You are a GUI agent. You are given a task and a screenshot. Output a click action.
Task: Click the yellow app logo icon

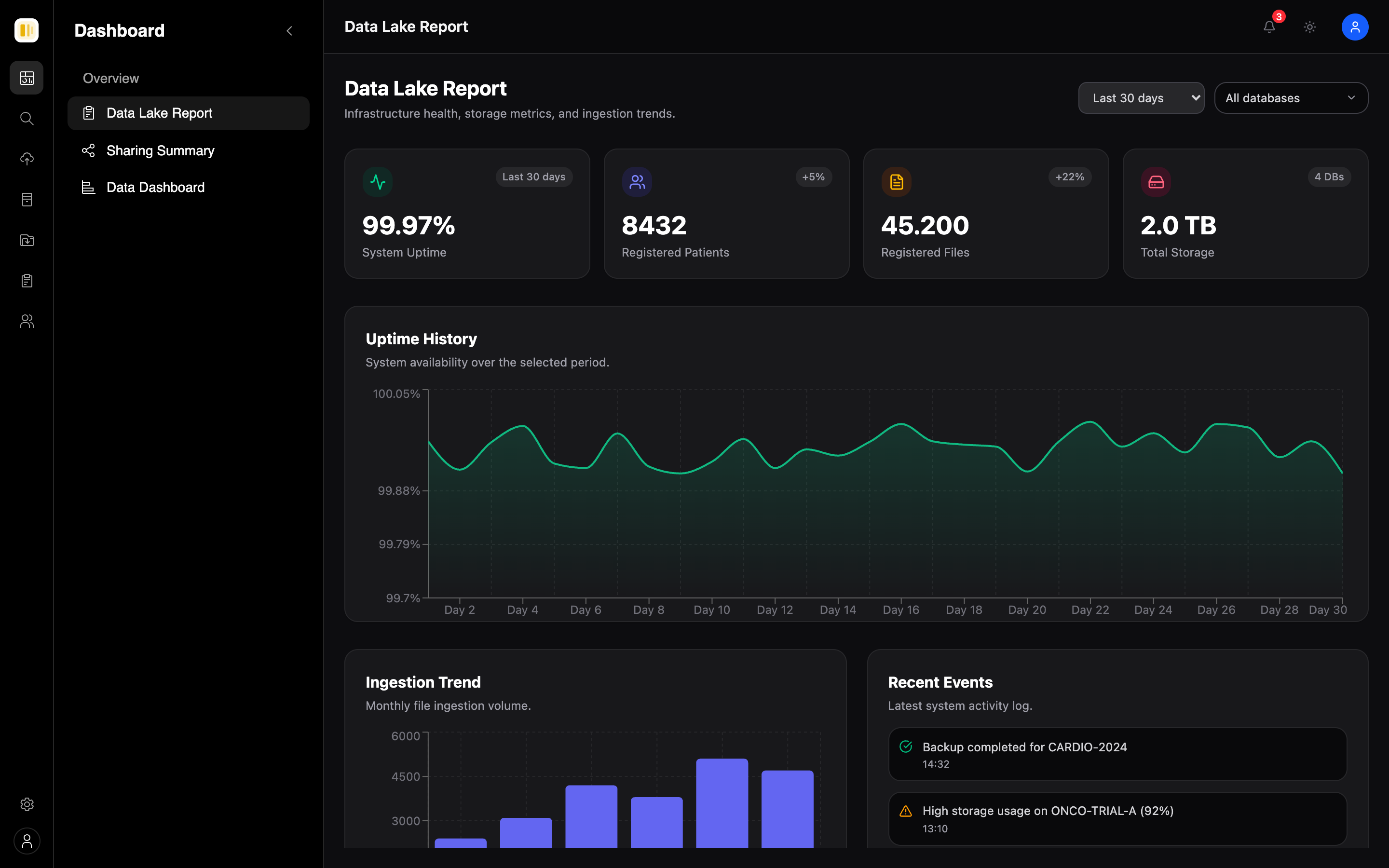click(x=27, y=30)
